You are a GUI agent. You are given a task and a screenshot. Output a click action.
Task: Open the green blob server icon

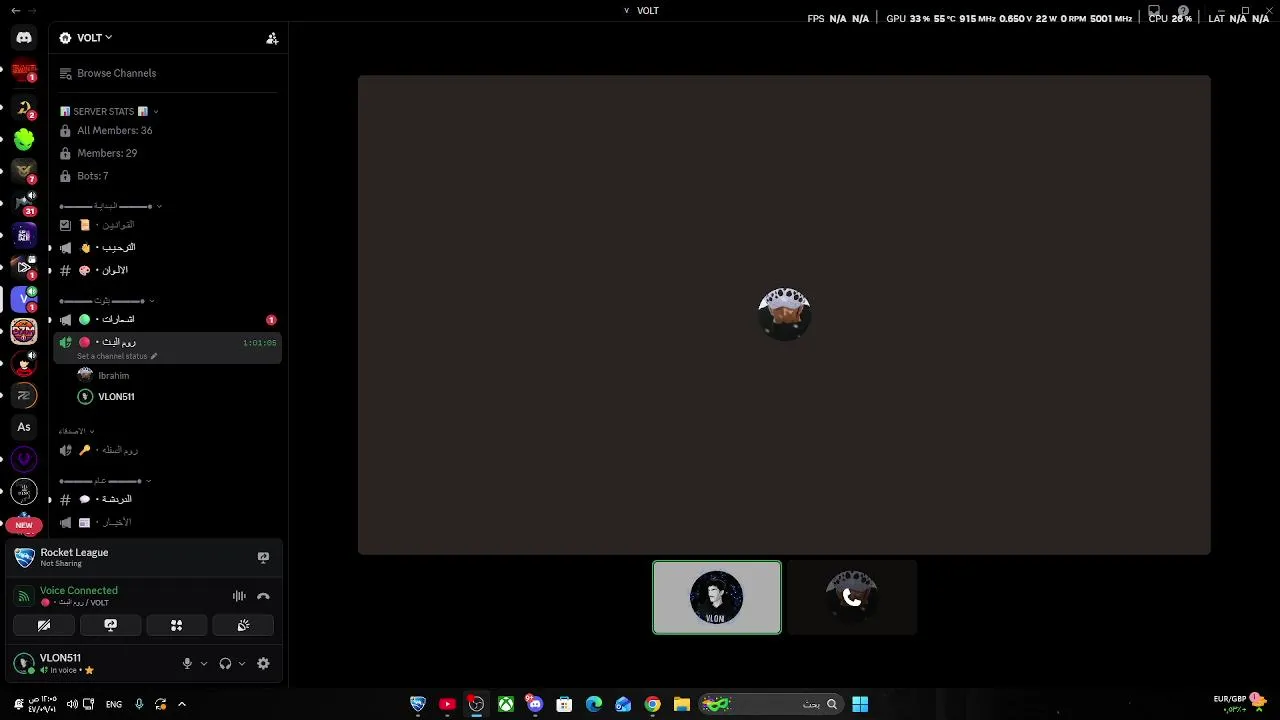pyautogui.click(x=24, y=140)
